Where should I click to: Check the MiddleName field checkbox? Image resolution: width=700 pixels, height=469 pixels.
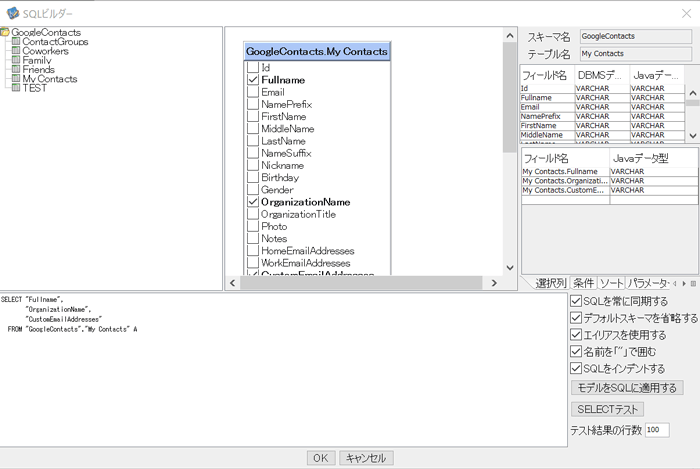(x=253, y=129)
